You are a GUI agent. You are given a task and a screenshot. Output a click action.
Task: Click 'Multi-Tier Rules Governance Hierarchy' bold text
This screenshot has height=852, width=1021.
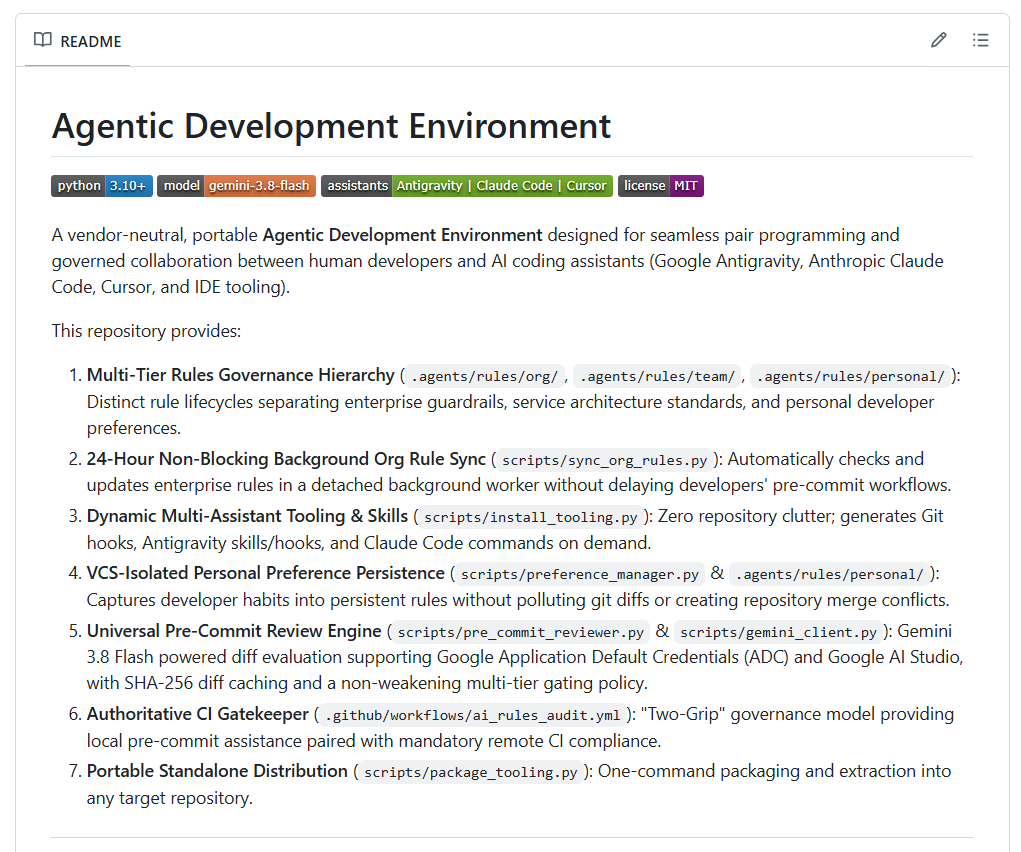point(240,375)
